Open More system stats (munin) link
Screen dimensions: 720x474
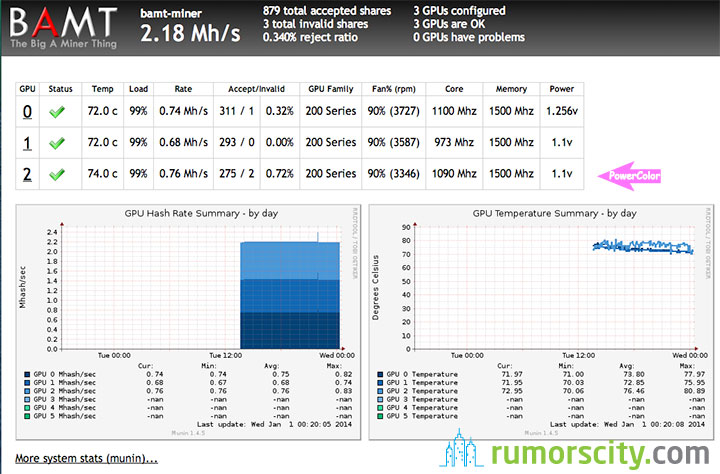[86, 458]
